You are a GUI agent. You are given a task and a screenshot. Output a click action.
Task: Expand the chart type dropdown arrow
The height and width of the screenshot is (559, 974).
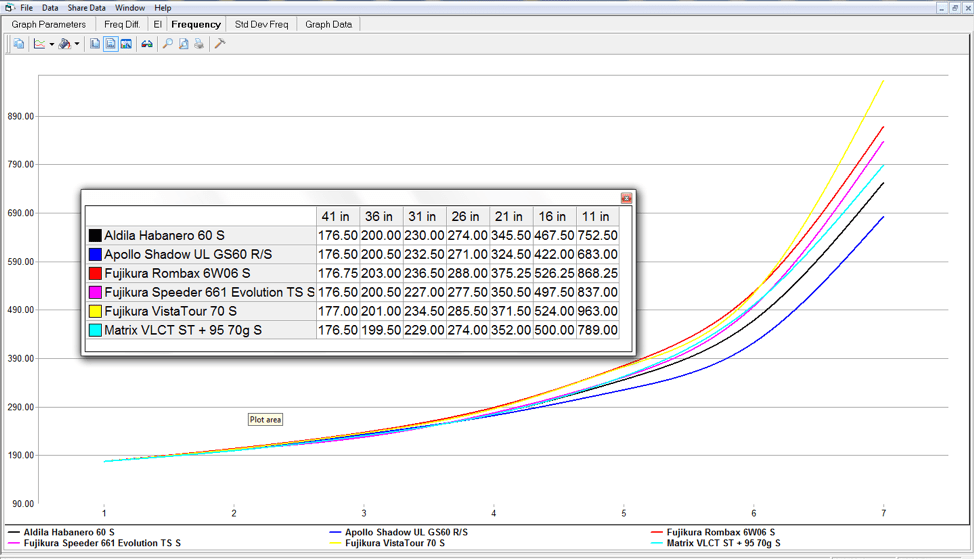(52, 44)
